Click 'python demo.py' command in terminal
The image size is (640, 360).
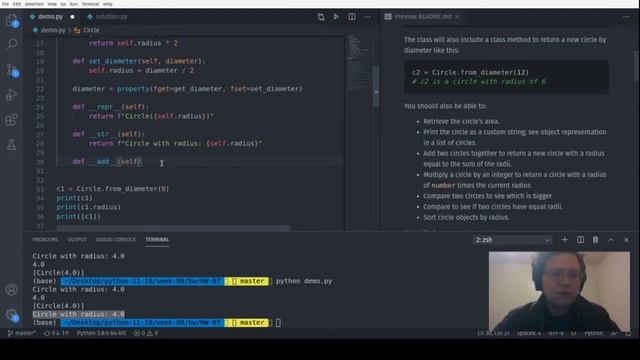pos(304,281)
